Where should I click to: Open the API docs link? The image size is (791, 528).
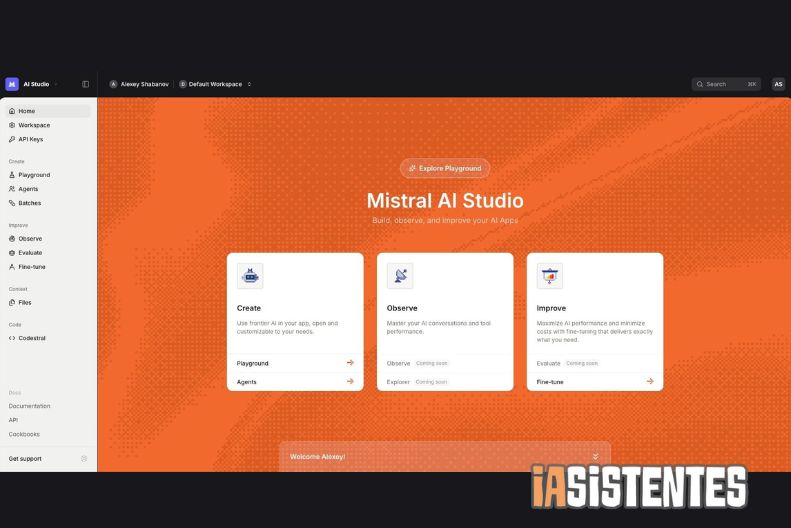[13, 420]
